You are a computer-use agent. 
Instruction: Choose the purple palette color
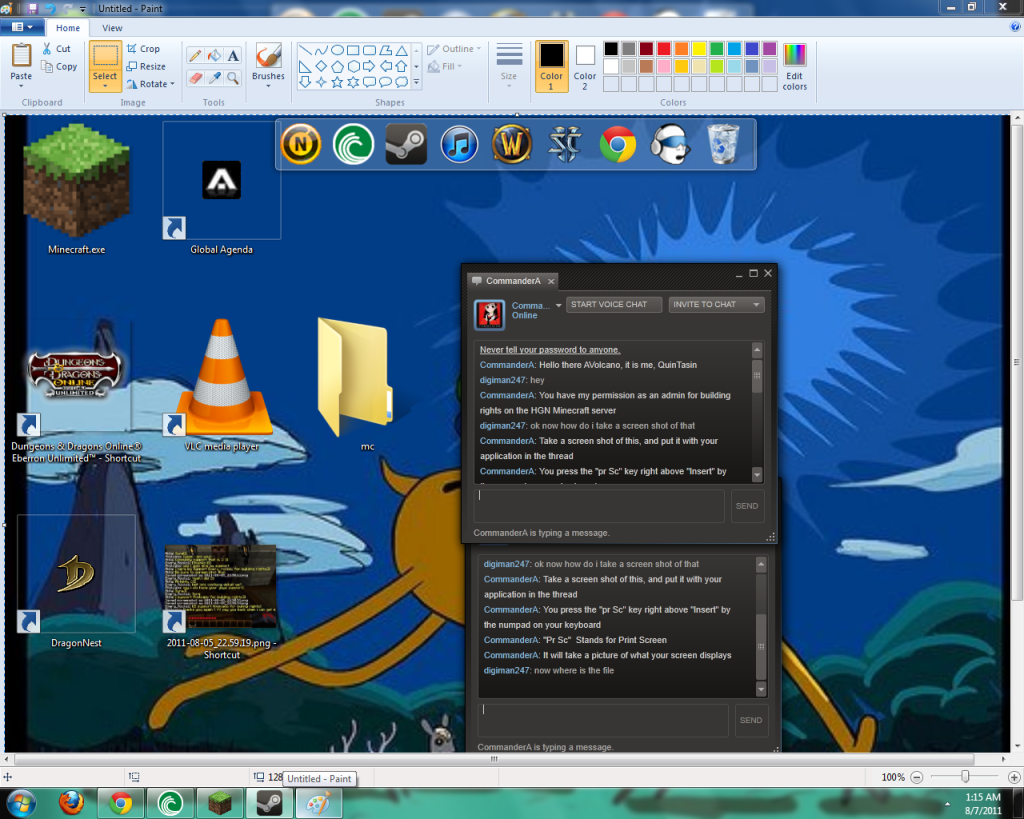pyautogui.click(x=769, y=49)
